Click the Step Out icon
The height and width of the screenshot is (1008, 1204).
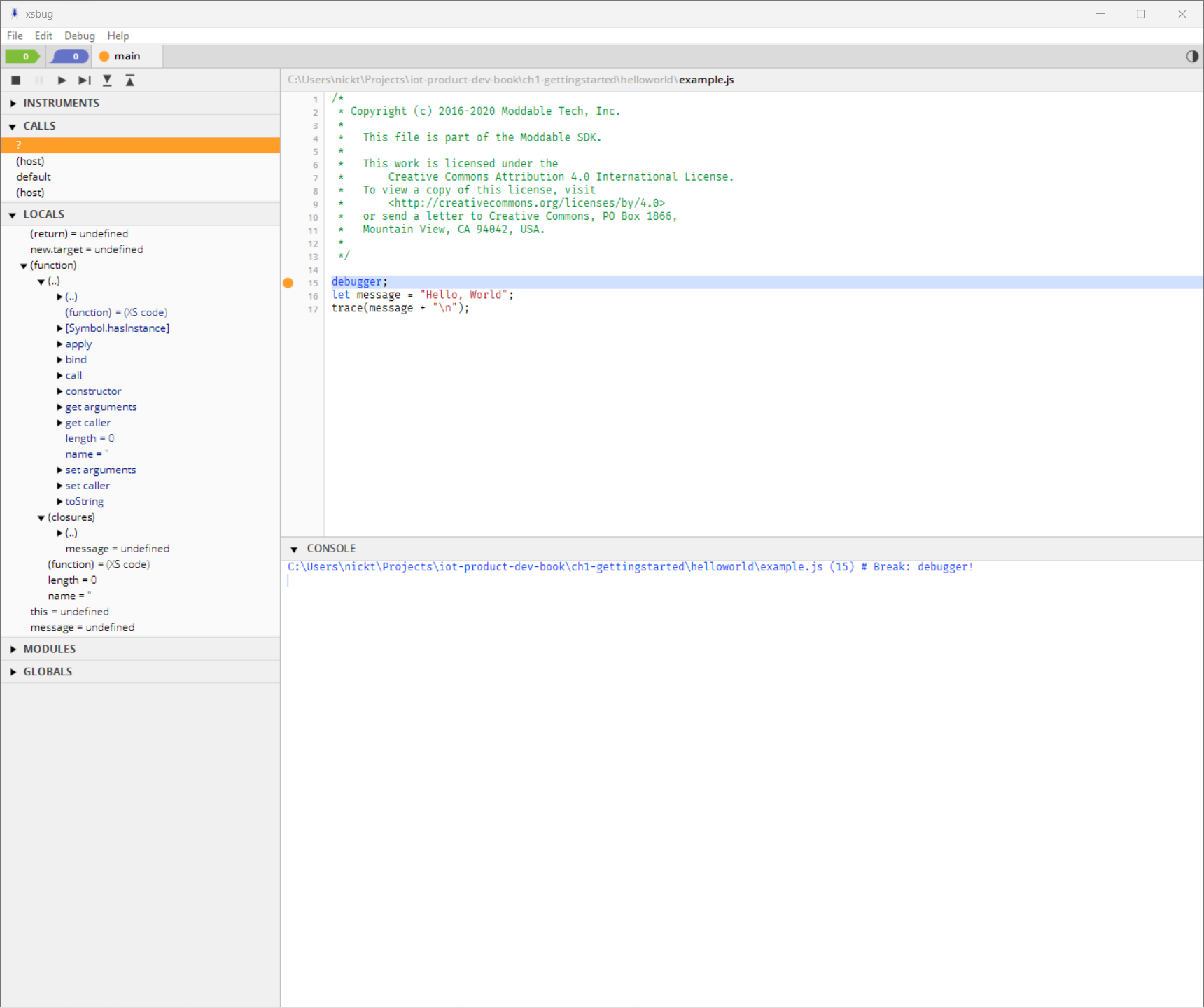point(129,80)
